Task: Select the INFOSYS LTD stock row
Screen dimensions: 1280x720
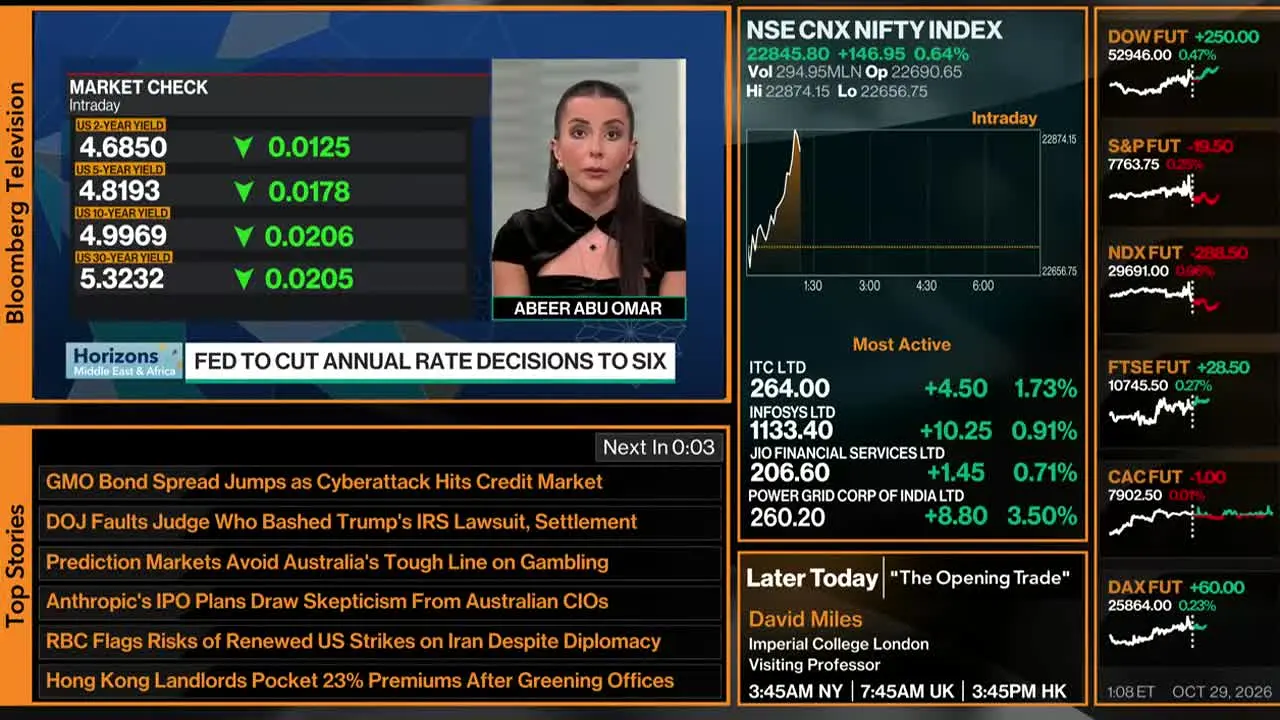Action: pos(913,424)
